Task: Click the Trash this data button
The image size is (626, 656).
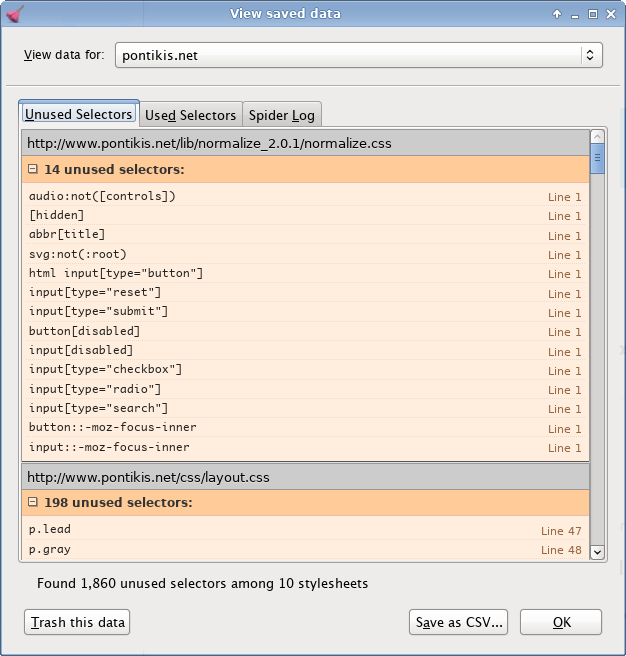Action: click(77, 622)
